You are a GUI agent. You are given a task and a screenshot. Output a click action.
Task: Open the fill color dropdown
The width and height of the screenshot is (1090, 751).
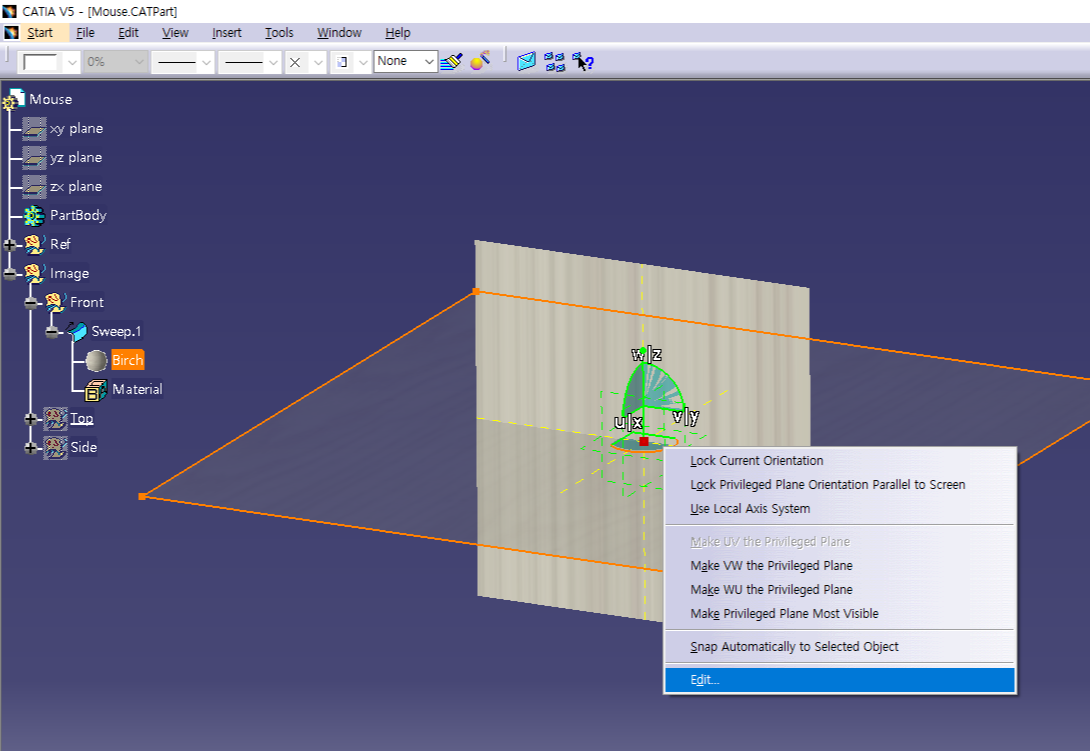point(72,62)
